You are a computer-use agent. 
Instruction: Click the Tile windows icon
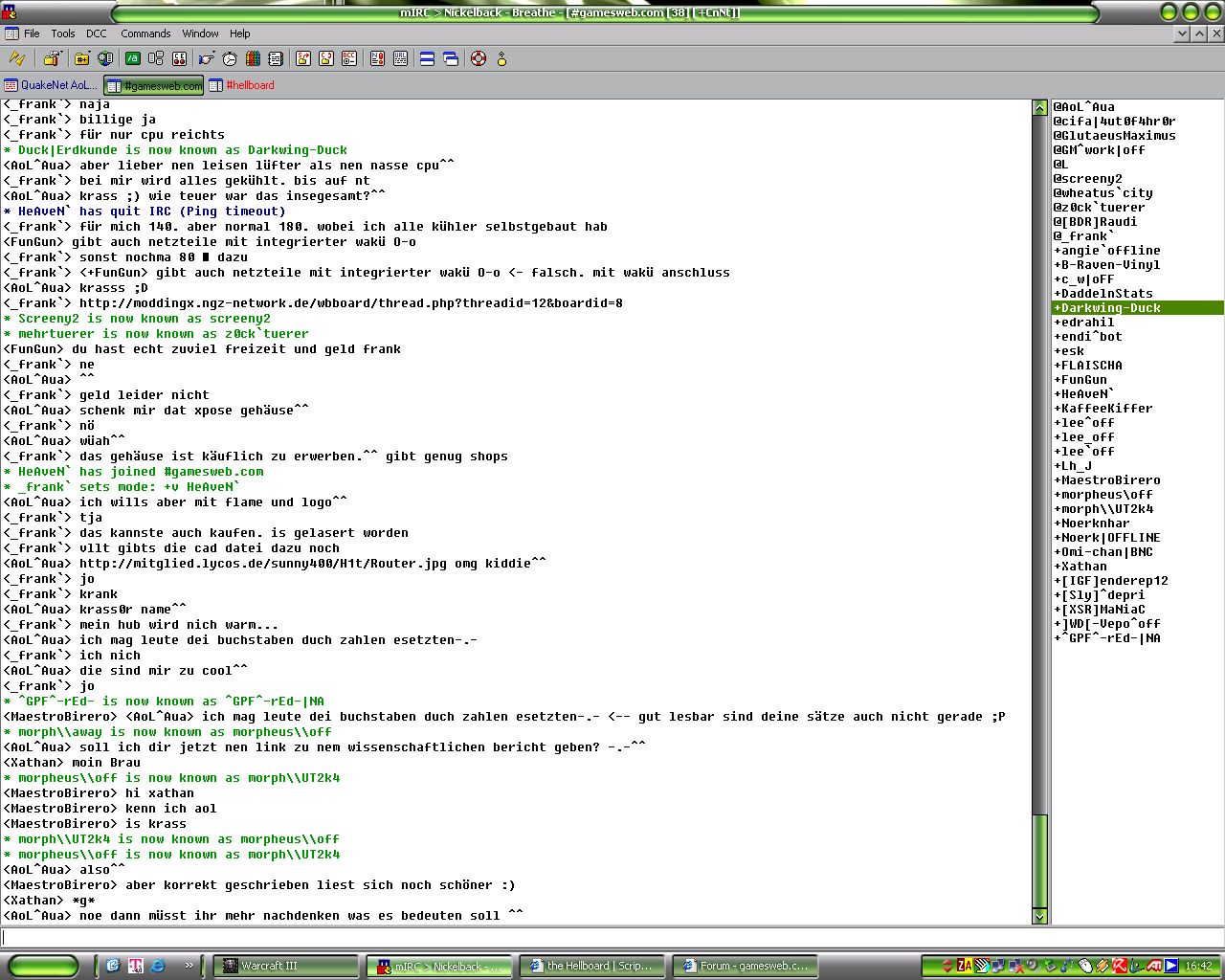pyautogui.click(x=427, y=59)
